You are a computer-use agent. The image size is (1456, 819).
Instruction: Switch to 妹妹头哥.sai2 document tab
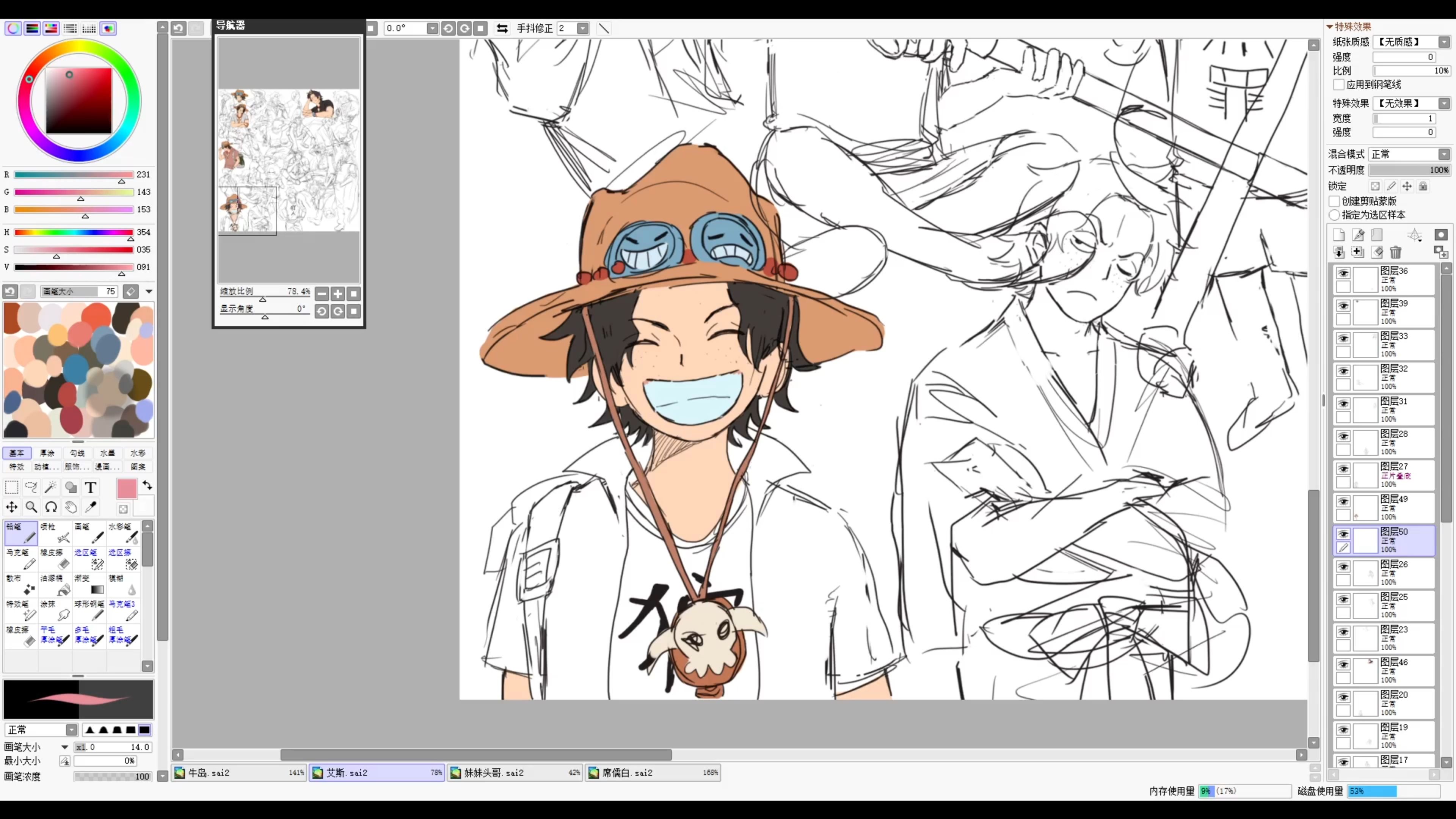tap(515, 773)
